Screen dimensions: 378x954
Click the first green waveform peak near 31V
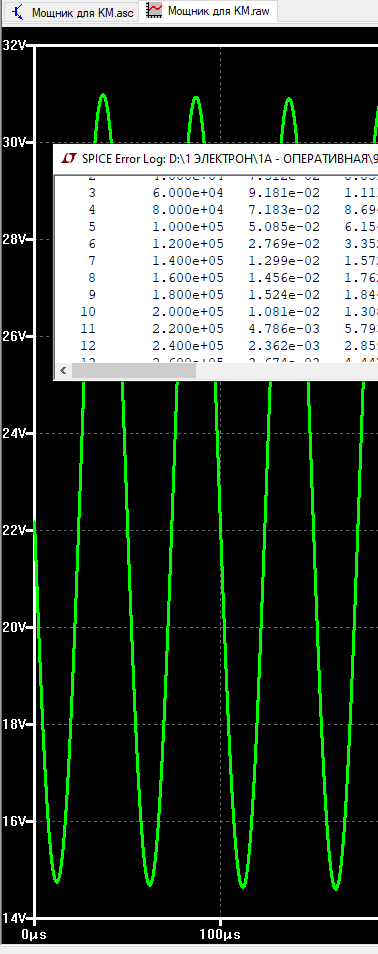click(x=103, y=96)
